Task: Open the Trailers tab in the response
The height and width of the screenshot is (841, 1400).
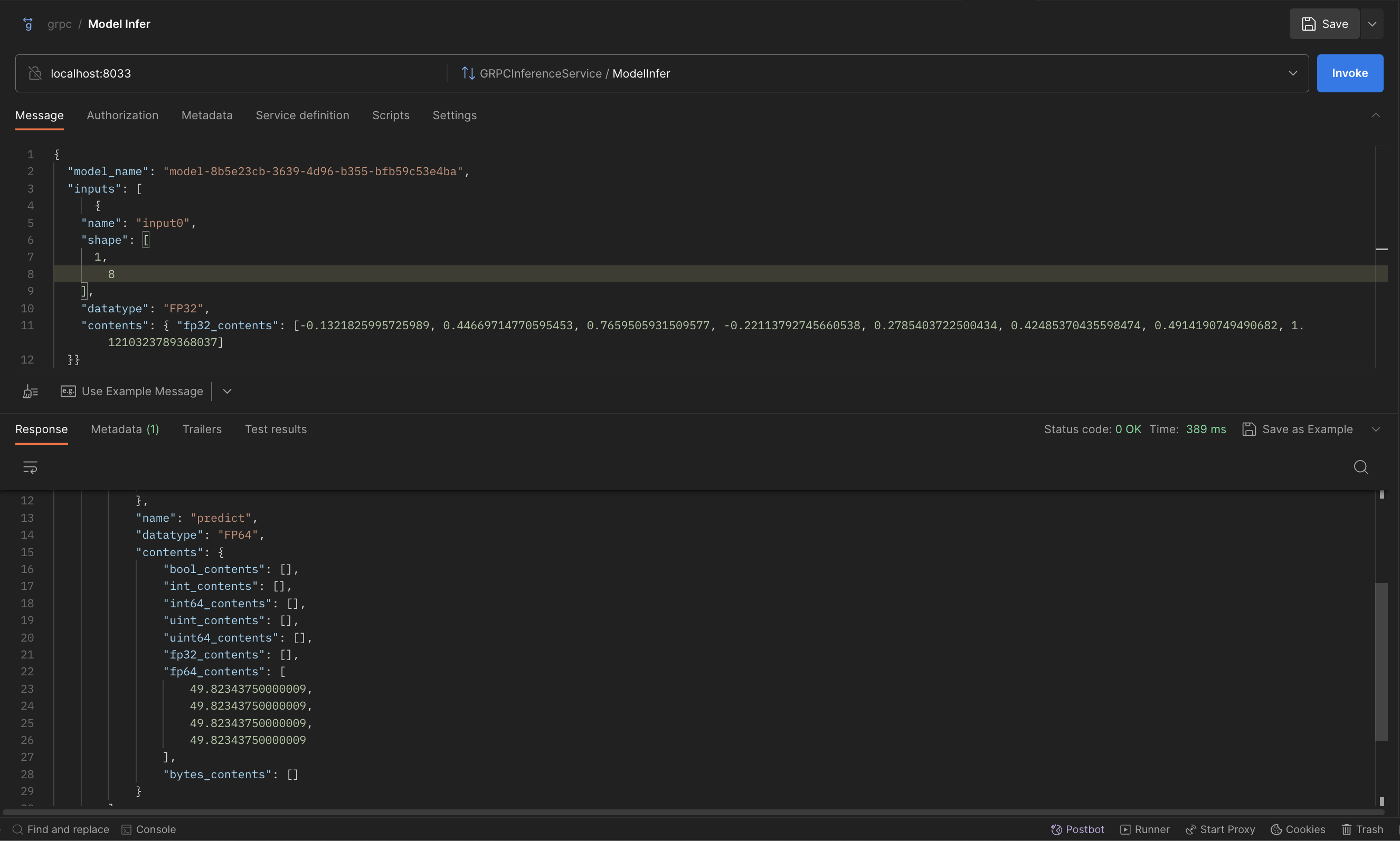Action: 202,429
